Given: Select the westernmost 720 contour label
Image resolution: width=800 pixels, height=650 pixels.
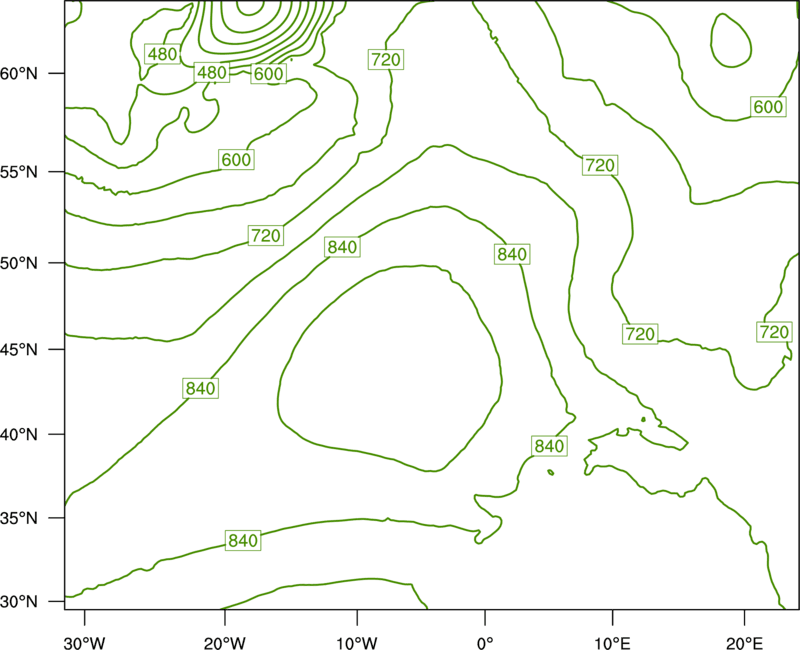Looking at the screenshot, I should (x=266, y=235).
